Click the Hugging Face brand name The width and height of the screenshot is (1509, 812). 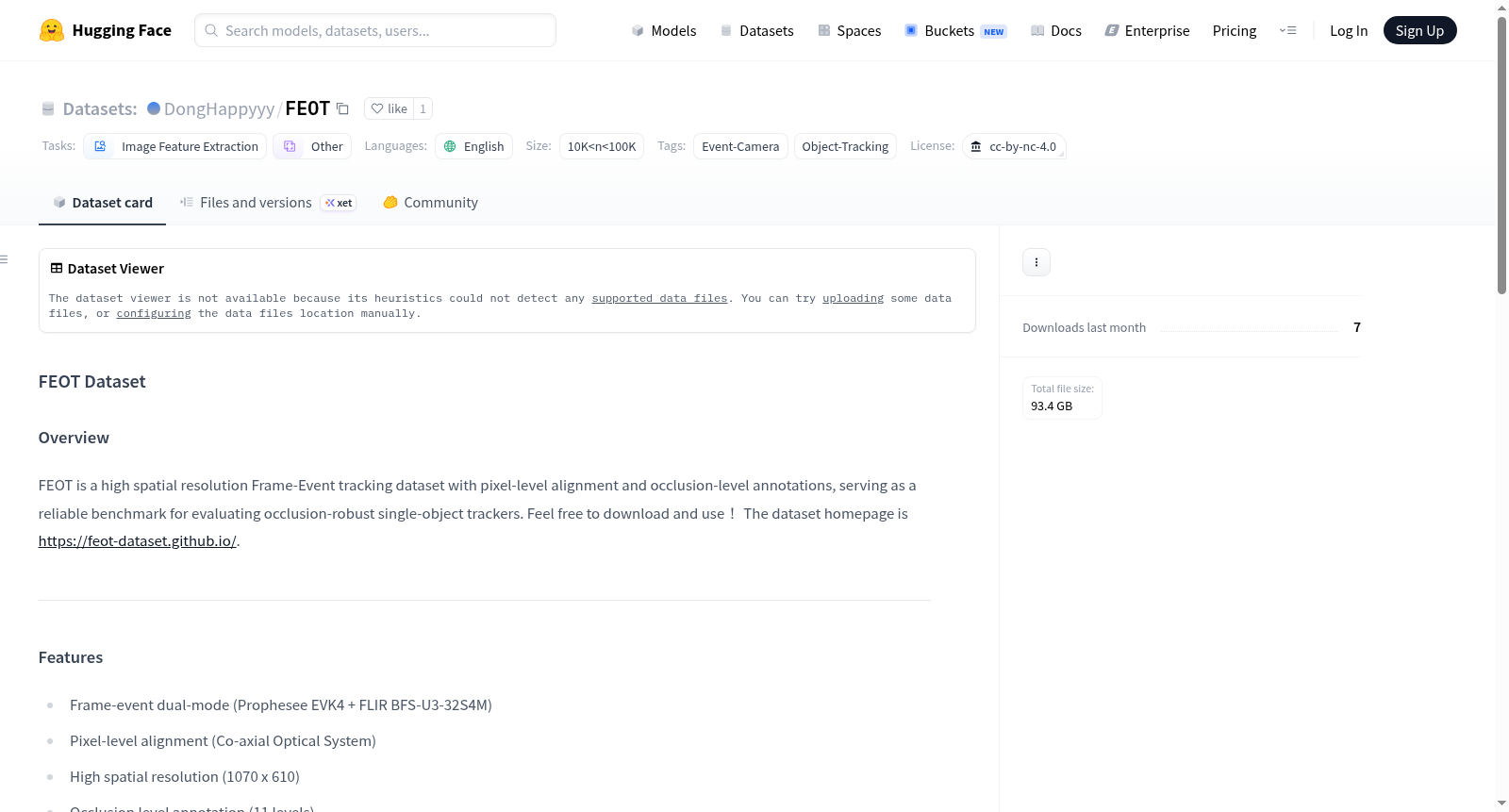point(122,30)
